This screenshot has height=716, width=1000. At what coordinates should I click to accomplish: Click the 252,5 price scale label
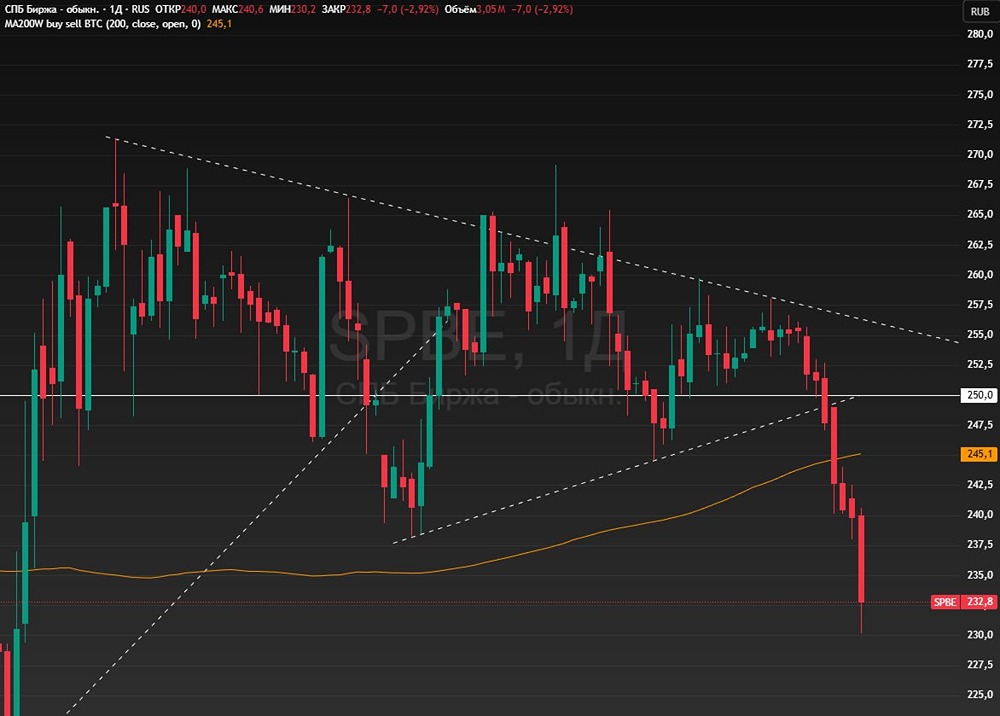click(x=980, y=365)
